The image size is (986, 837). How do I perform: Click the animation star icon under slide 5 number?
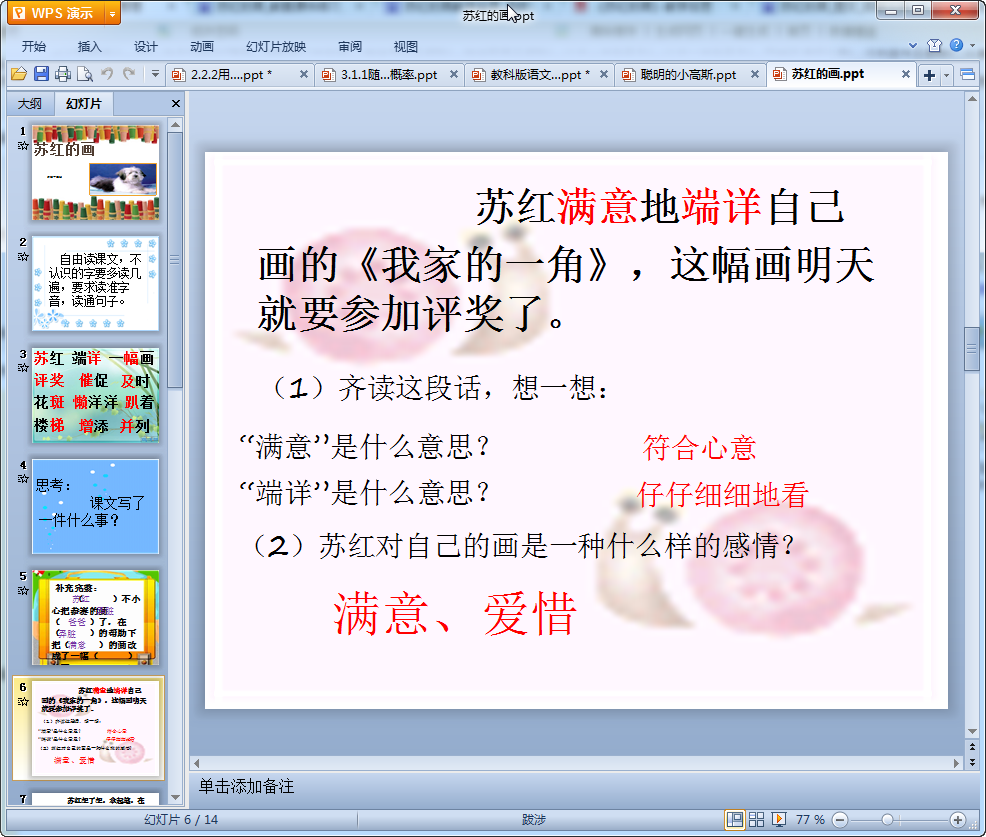[23, 590]
